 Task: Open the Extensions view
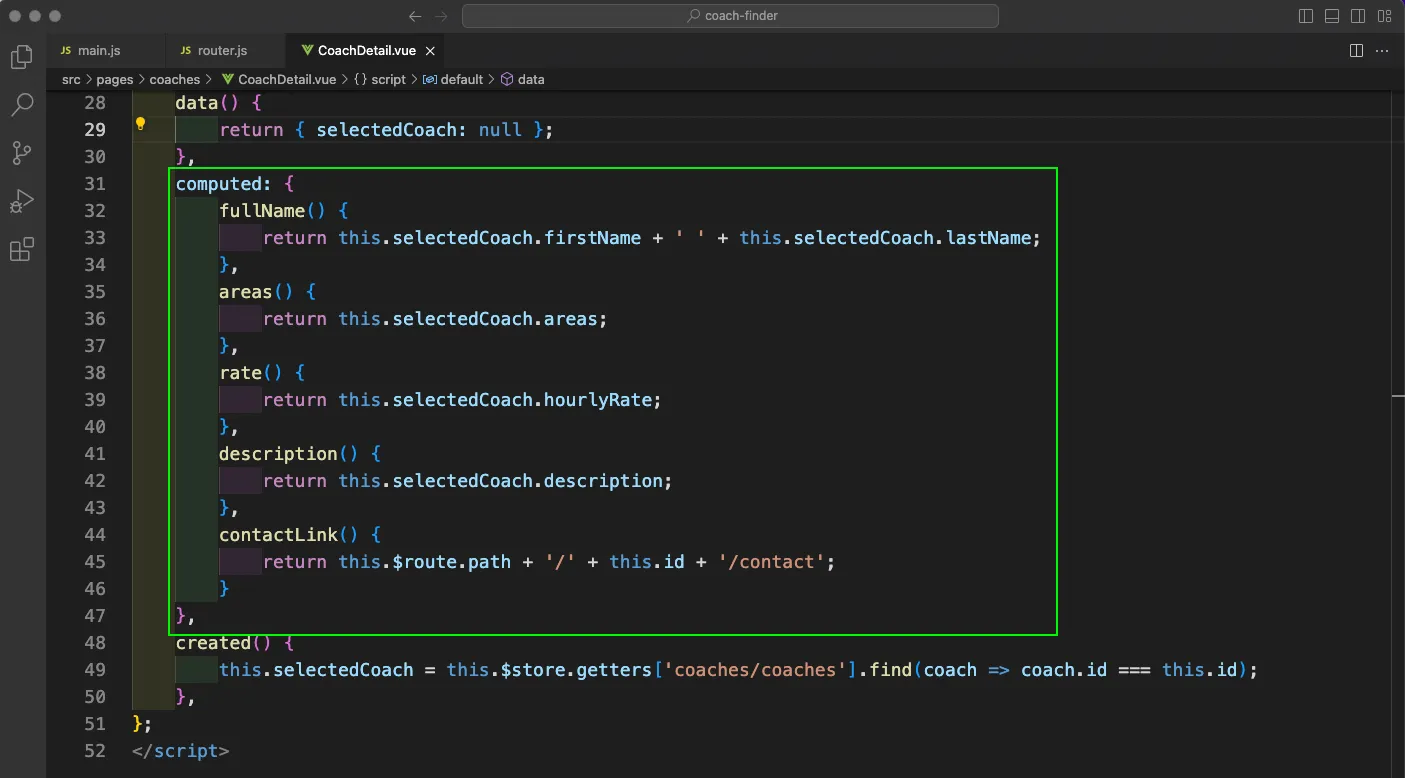[21, 250]
